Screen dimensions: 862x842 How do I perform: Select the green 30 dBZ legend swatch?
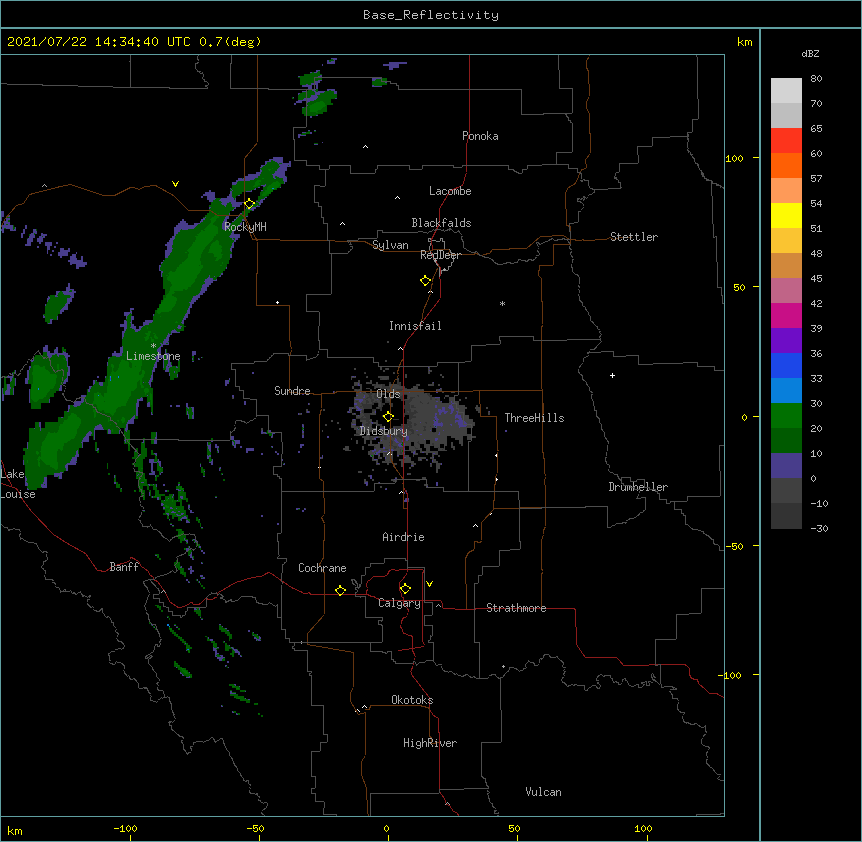[786, 416]
